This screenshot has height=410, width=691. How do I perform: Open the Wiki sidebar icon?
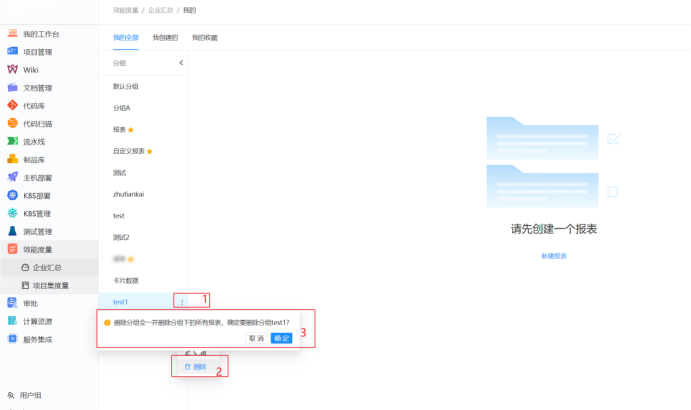pyautogui.click(x=12, y=69)
